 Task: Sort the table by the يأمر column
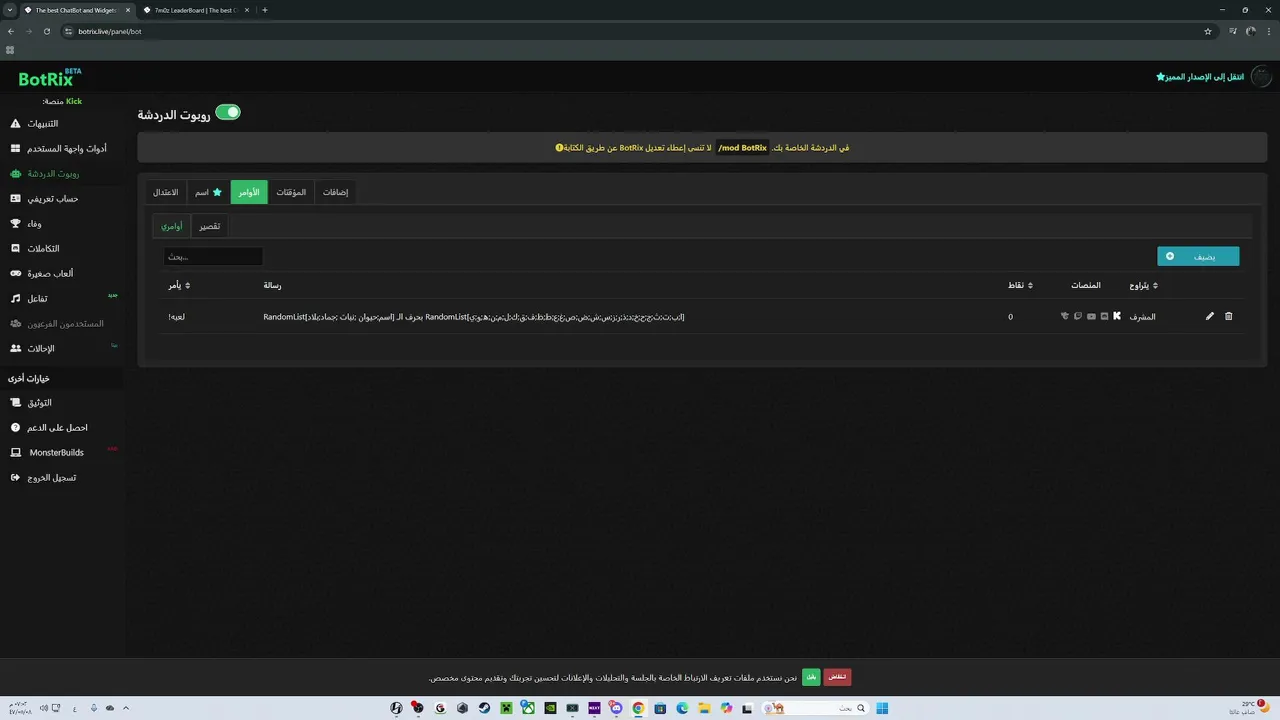pos(179,286)
